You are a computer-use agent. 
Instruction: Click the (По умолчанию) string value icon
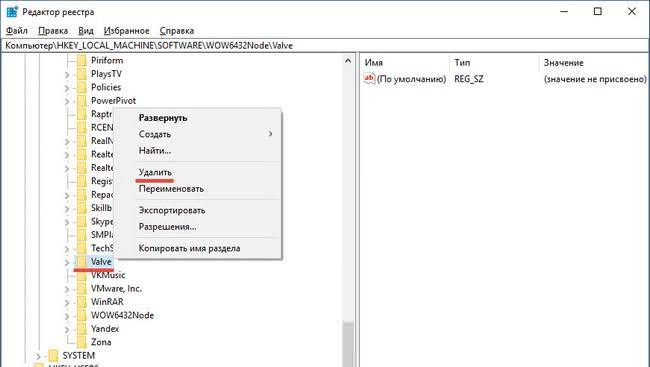(x=369, y=78)
